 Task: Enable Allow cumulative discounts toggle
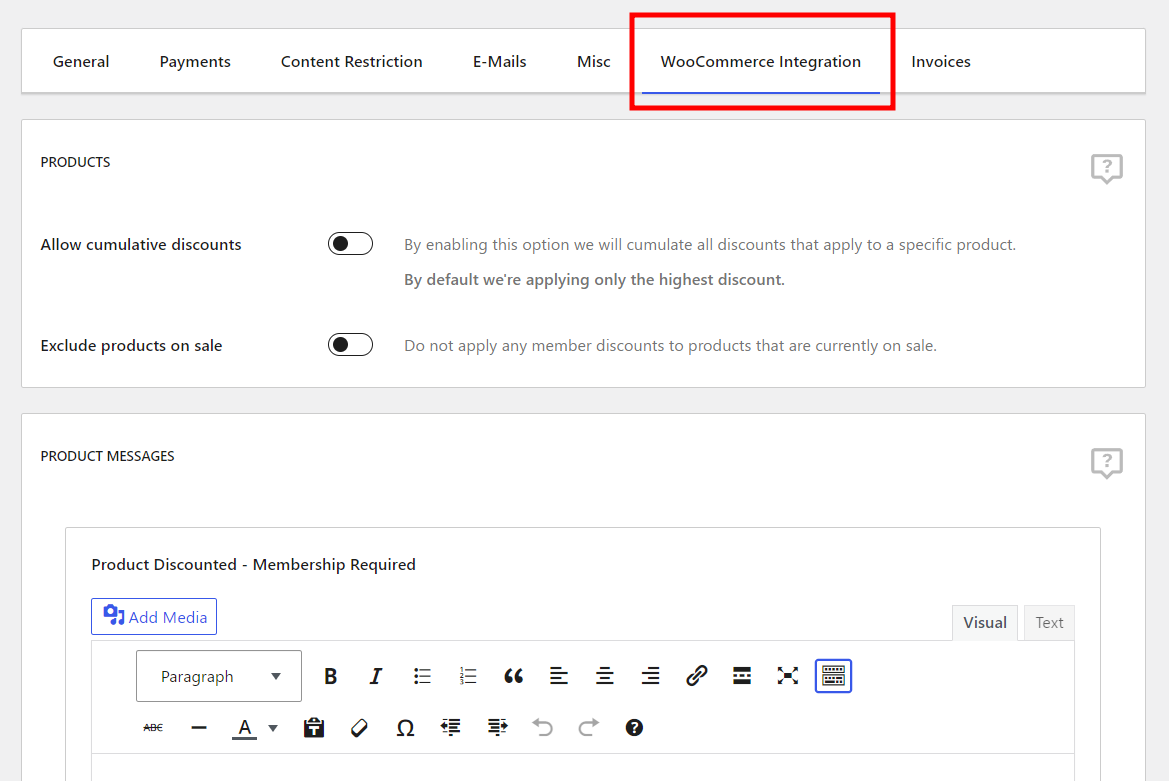pyautogui.click(x=350, y=244)
